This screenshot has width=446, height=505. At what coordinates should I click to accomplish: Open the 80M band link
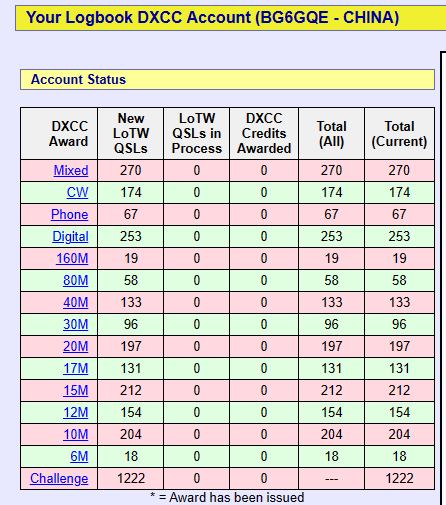pos(76,280)
